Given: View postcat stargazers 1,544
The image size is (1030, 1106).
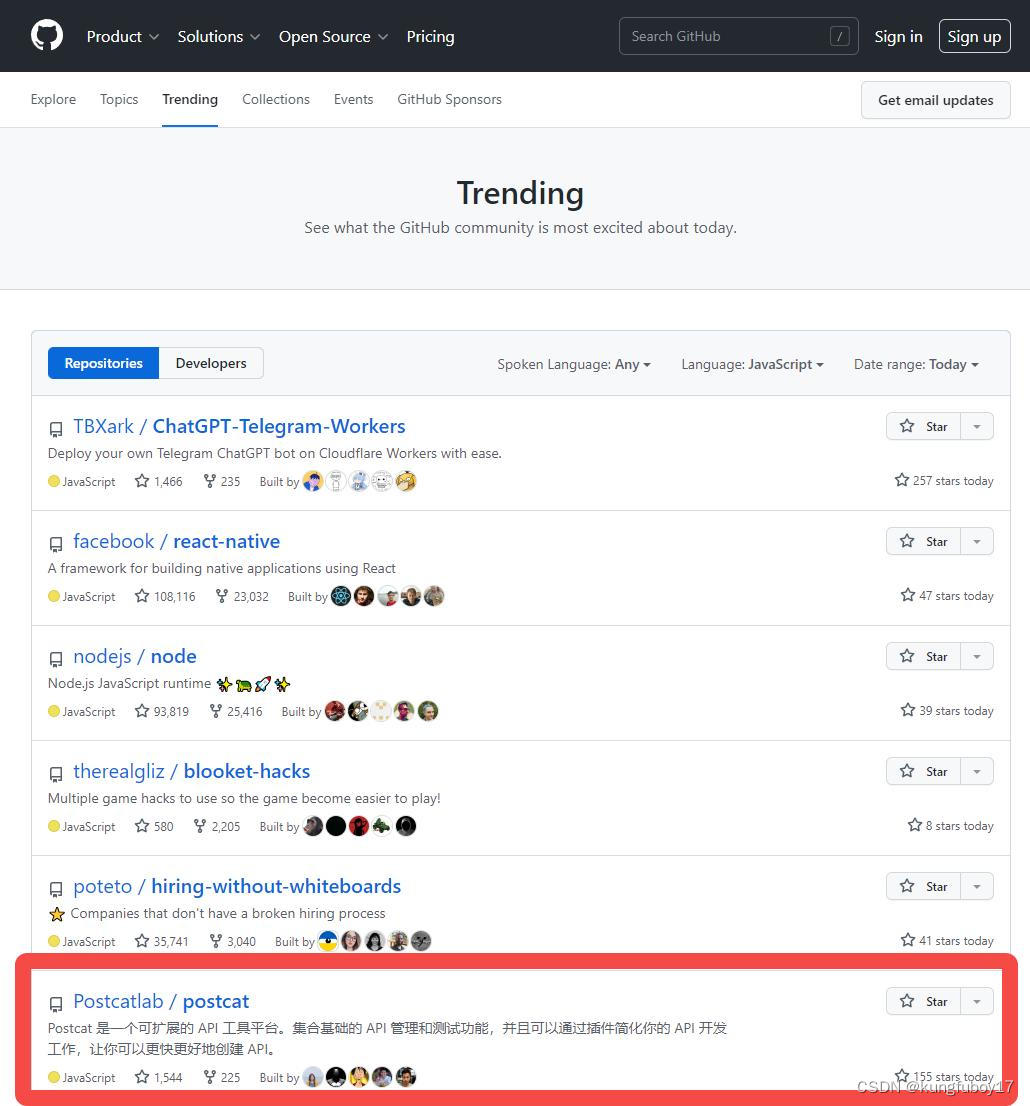Looking at the screenshot, I should click(159, 1077).
